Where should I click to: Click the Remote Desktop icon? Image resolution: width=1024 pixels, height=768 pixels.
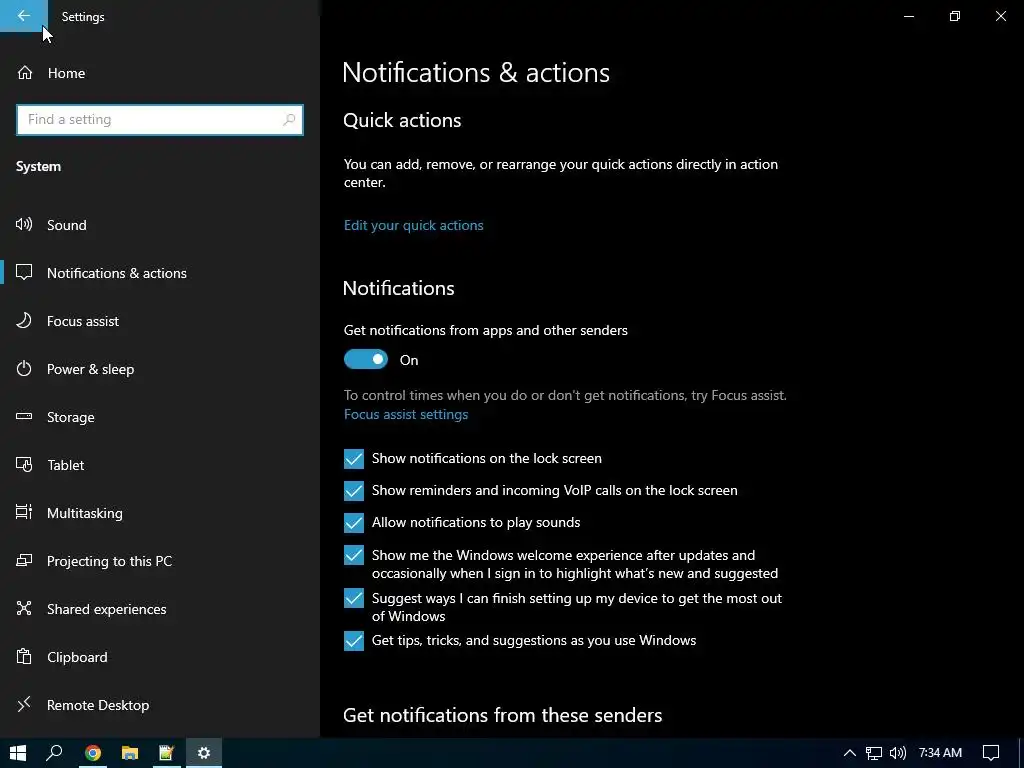[x=24, y=704]
